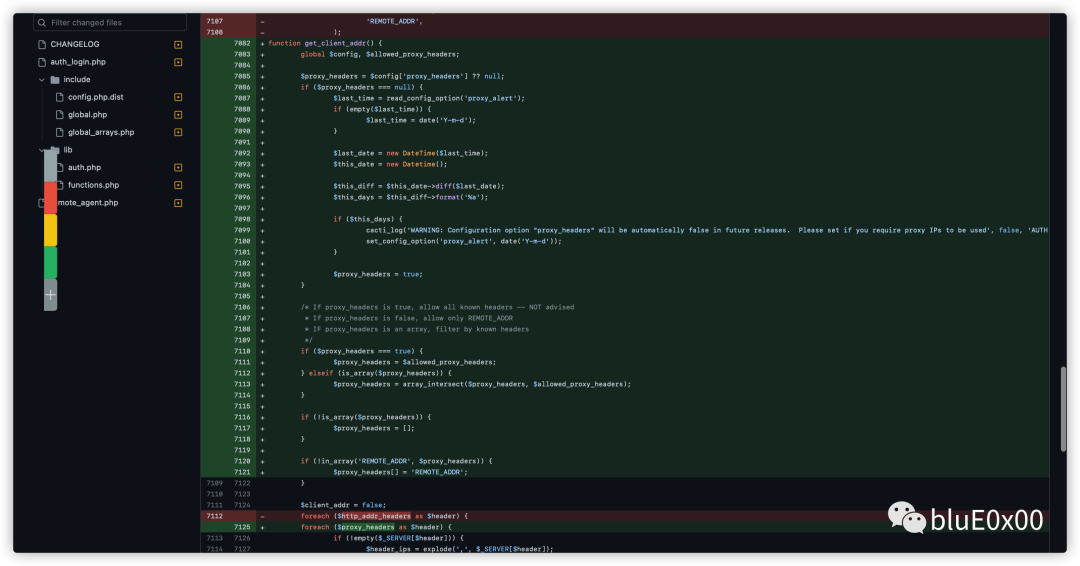Click the modified diff icon beside remote_agent.php
Viewport: 1080px width, 566px height.
pos(178,203)
